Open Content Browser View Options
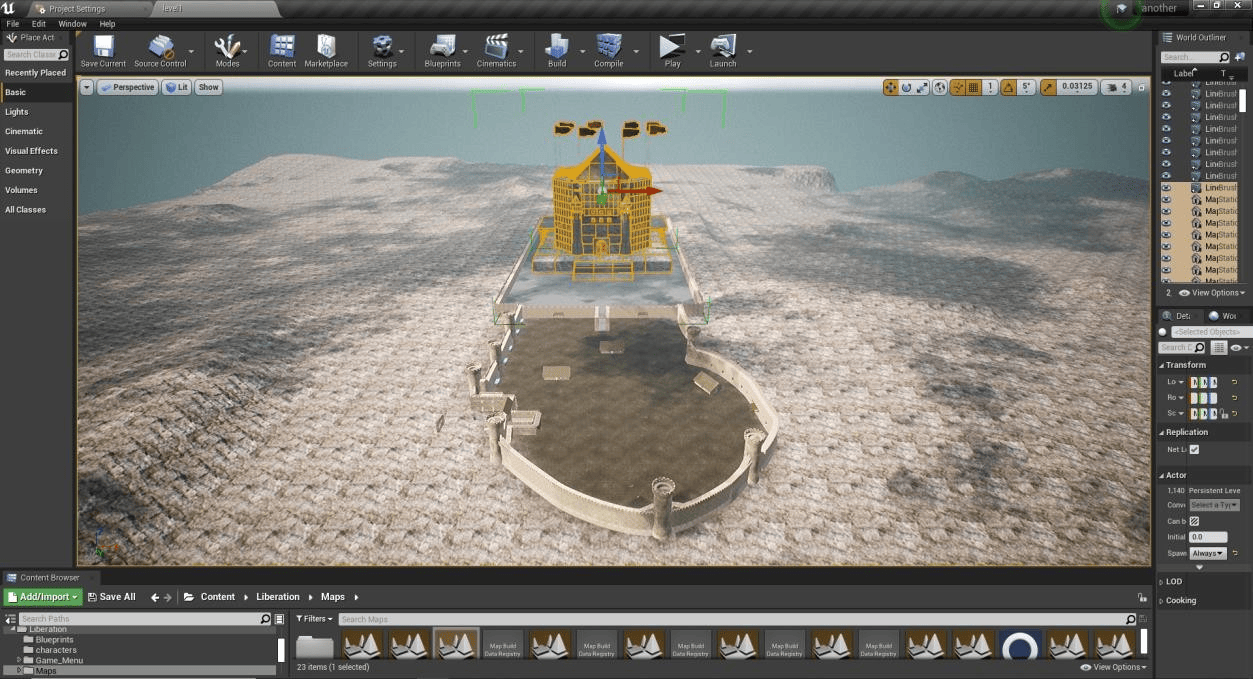The height and width of the screenshot is (679, 1253). pyautogui.click(x=1113, y=667)
